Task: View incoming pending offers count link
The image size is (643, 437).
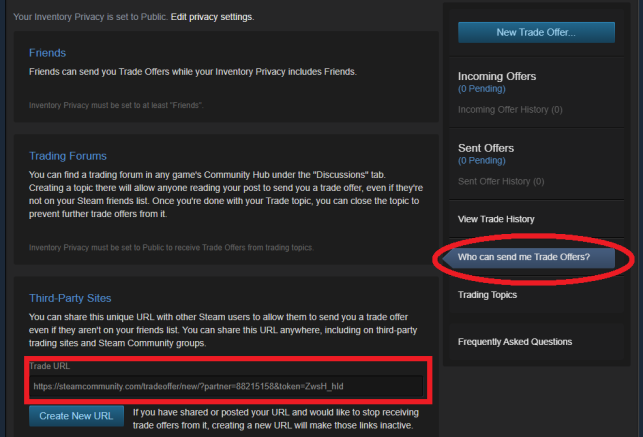Action: pos(481,89)
